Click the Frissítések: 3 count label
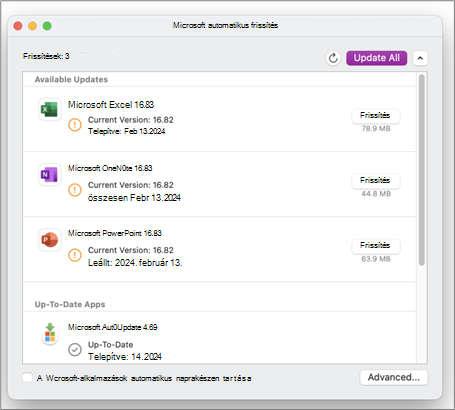The width and height of the screenshot is (455, 410). click(x=46, y=56)
